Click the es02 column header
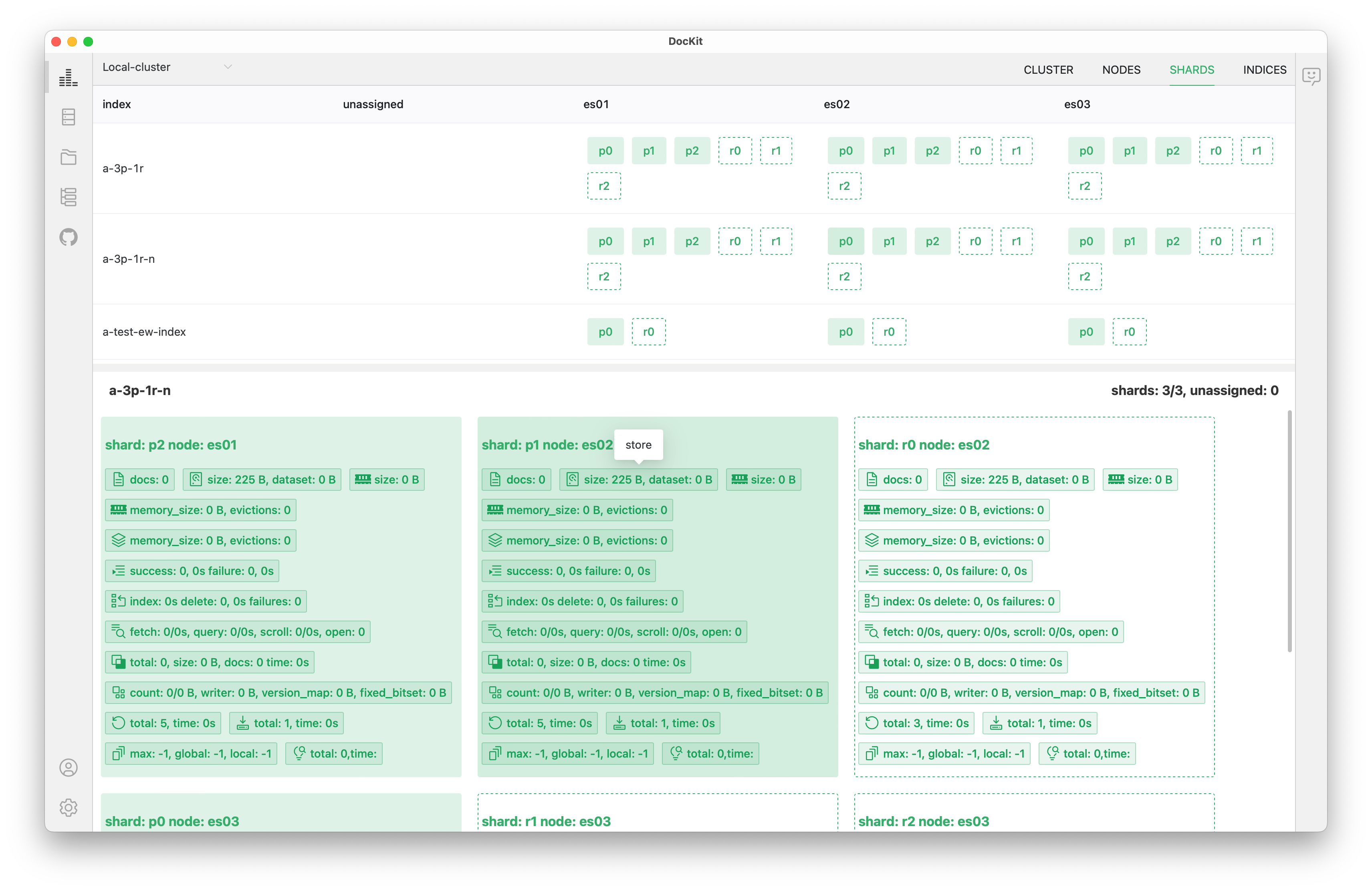Screen dimensions: 1372x891 [x=836, y=104]
